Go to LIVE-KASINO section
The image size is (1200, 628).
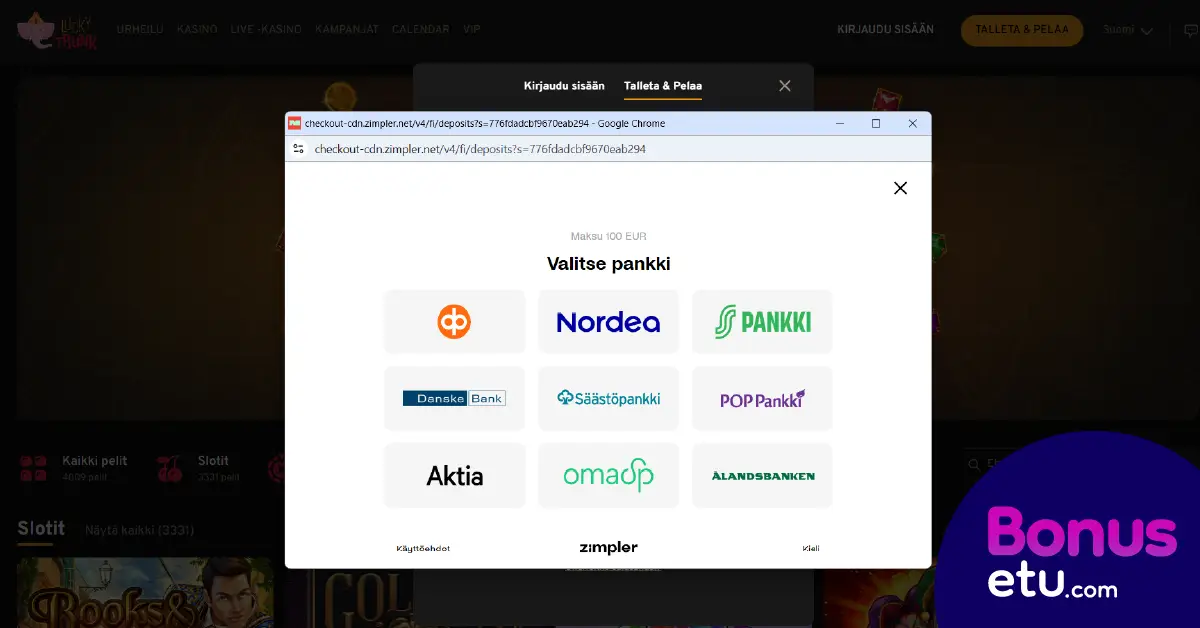[x=266, y=30]
